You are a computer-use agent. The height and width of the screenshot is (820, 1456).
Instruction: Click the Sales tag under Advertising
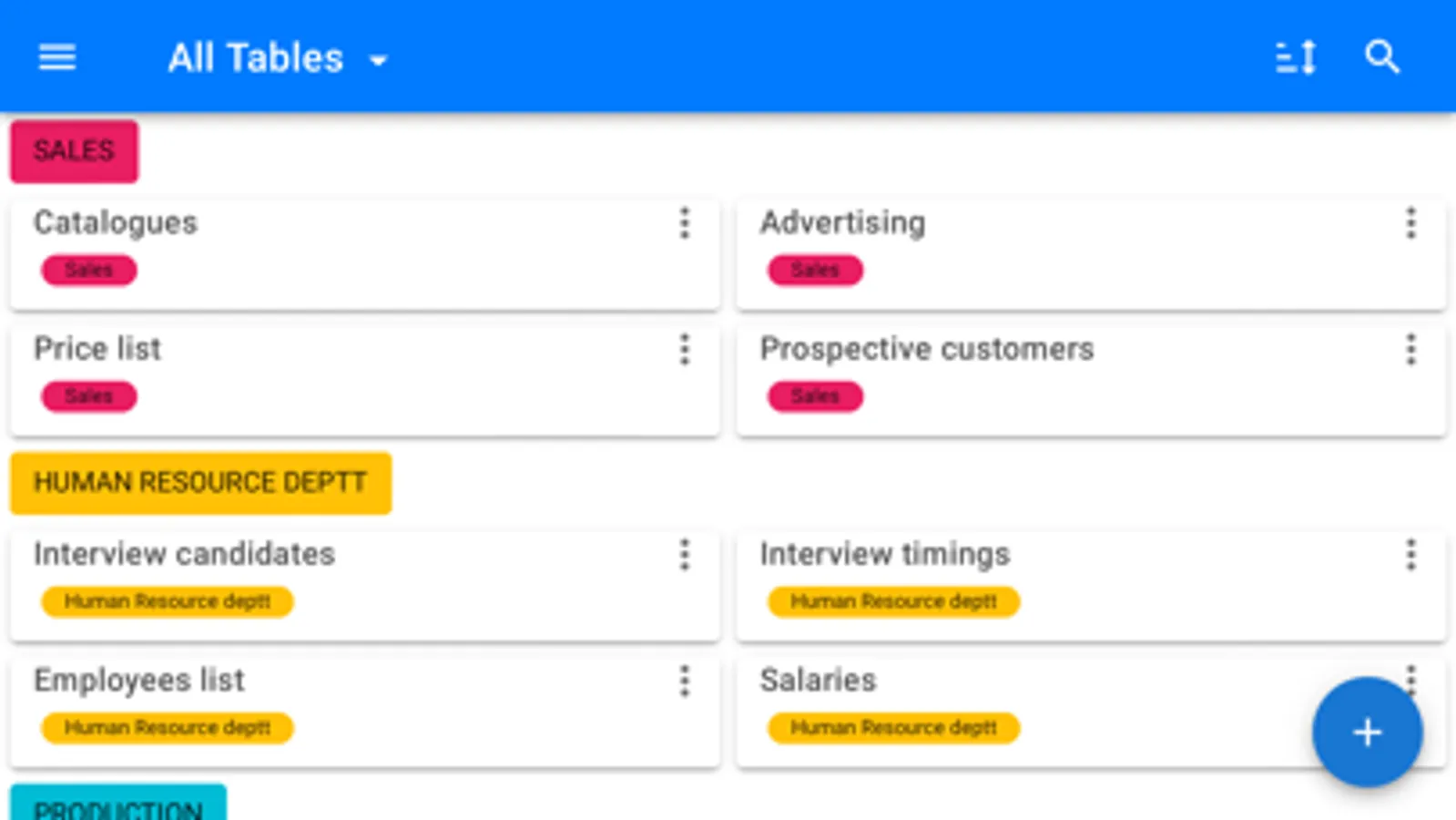pos(814,271)
